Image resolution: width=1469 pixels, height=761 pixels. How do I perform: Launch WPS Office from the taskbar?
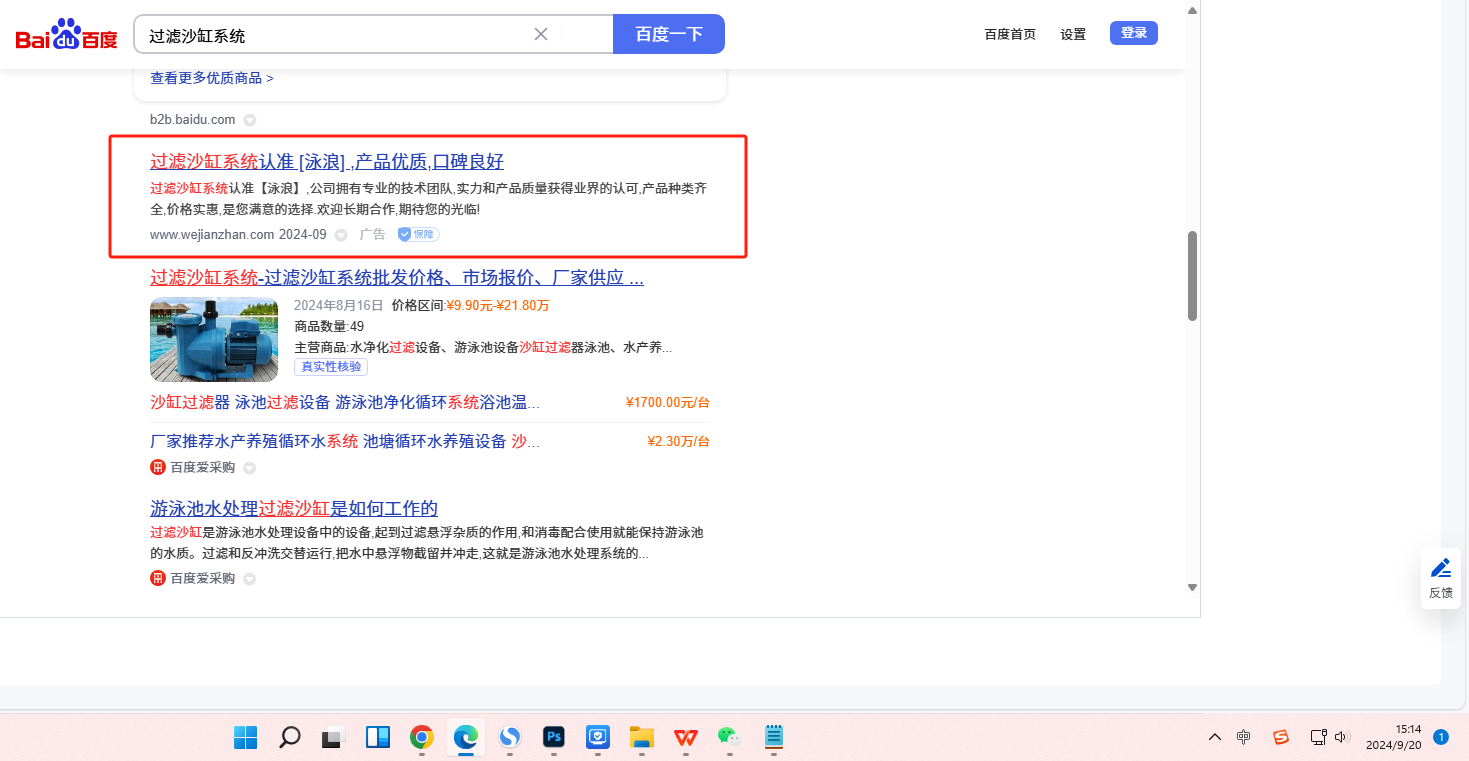pyautogui.click(x=685, y=737)
